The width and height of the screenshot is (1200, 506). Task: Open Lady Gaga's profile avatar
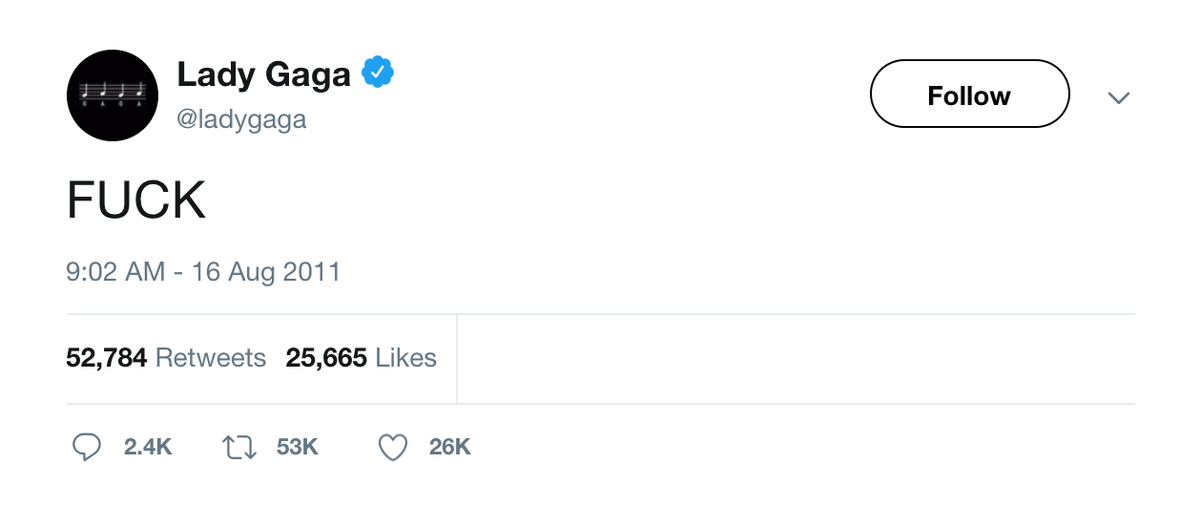pyautogui.click(x=112, y=95)
